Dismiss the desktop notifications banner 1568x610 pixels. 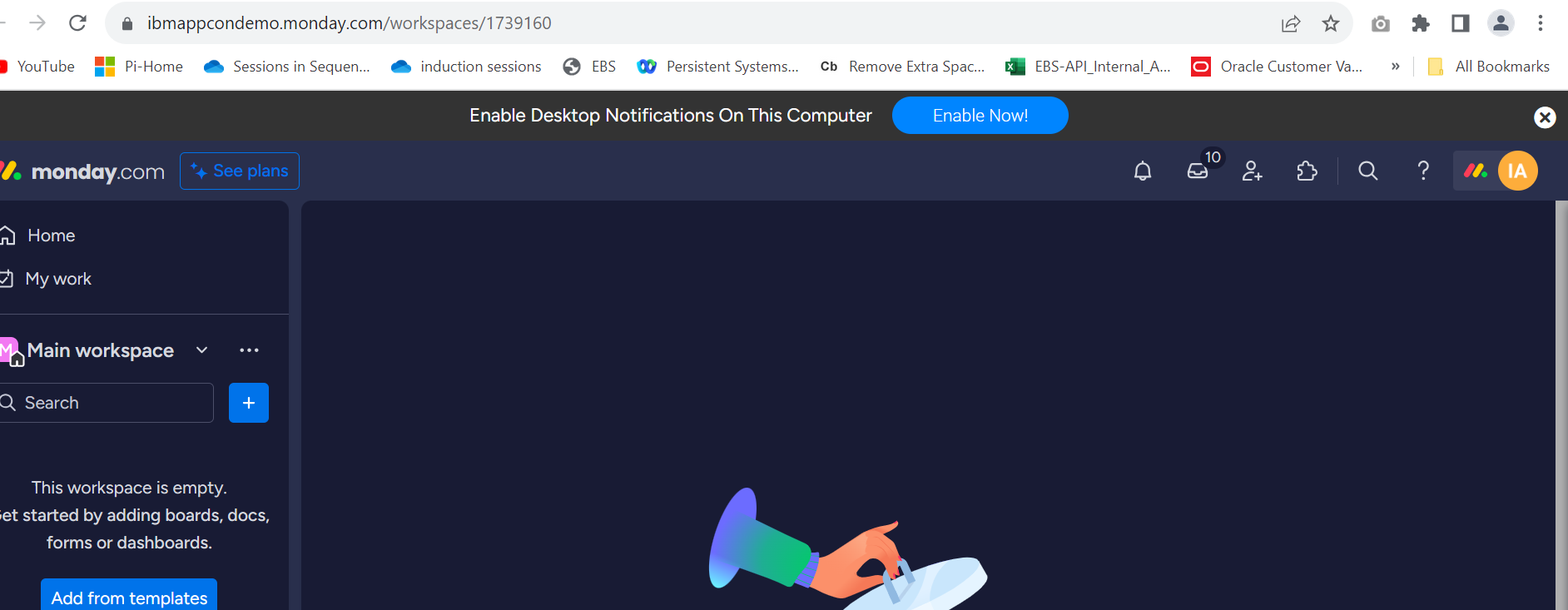(x=1545, y=117)
